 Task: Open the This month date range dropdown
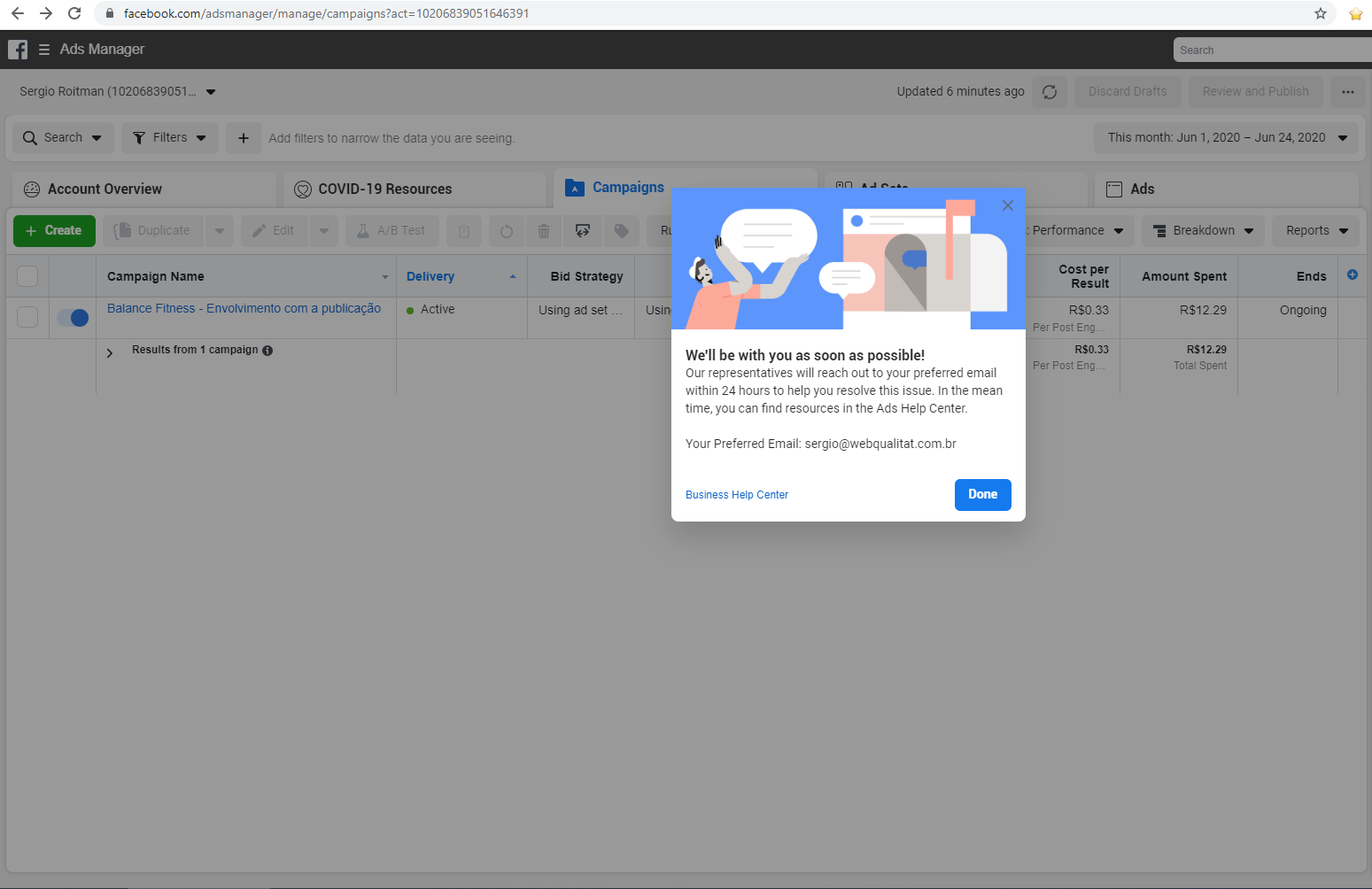(1227, 138)
